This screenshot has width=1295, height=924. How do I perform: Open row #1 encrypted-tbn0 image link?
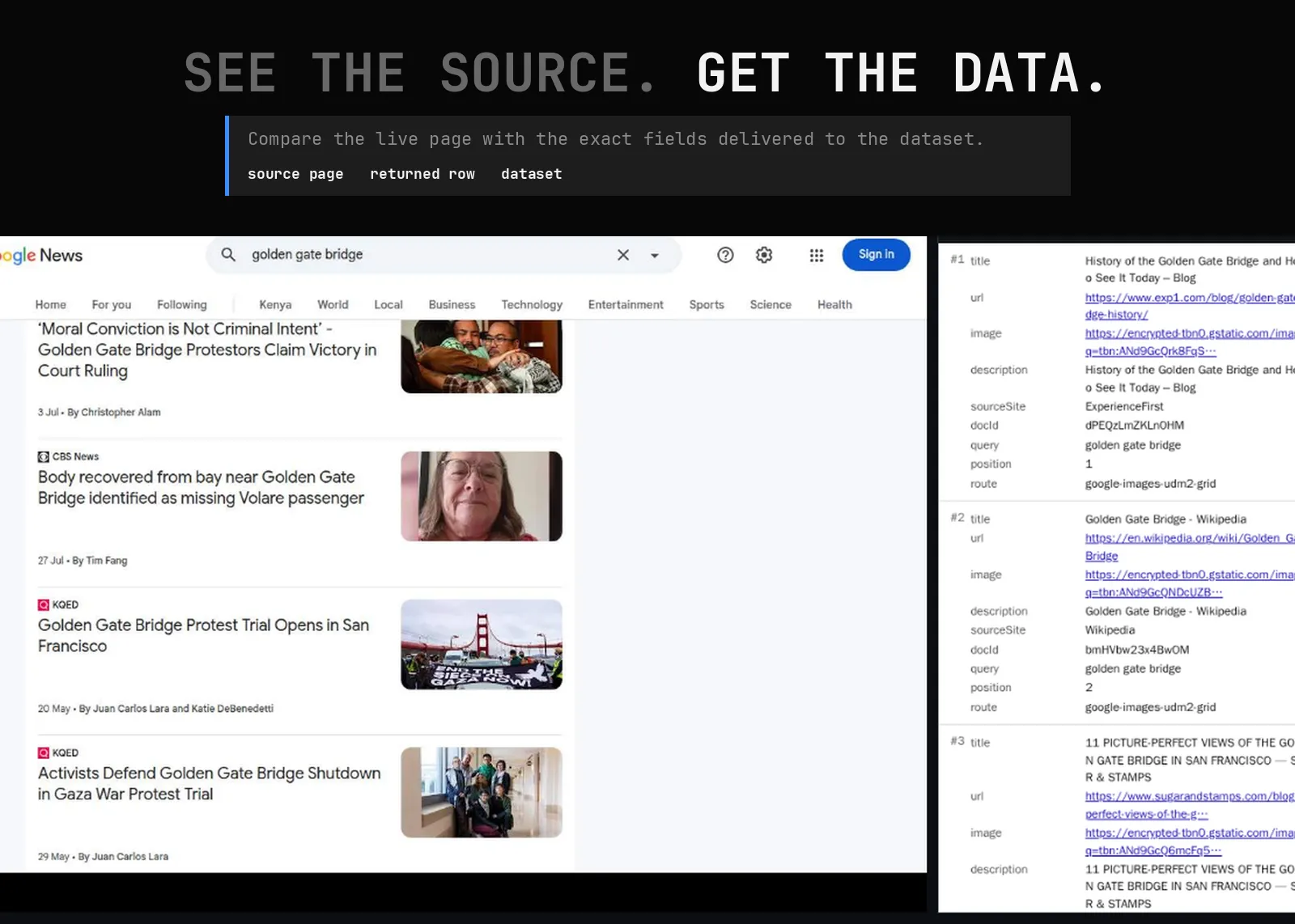click(1190, 341)
